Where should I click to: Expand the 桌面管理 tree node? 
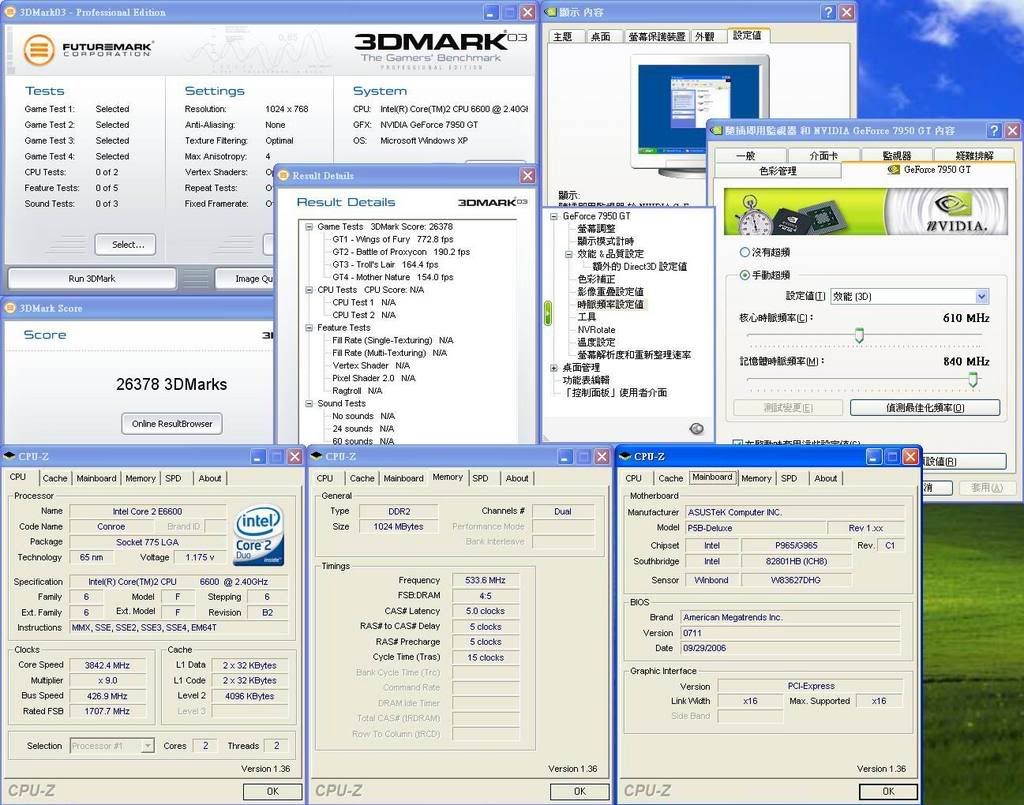(x=554, y=368)
